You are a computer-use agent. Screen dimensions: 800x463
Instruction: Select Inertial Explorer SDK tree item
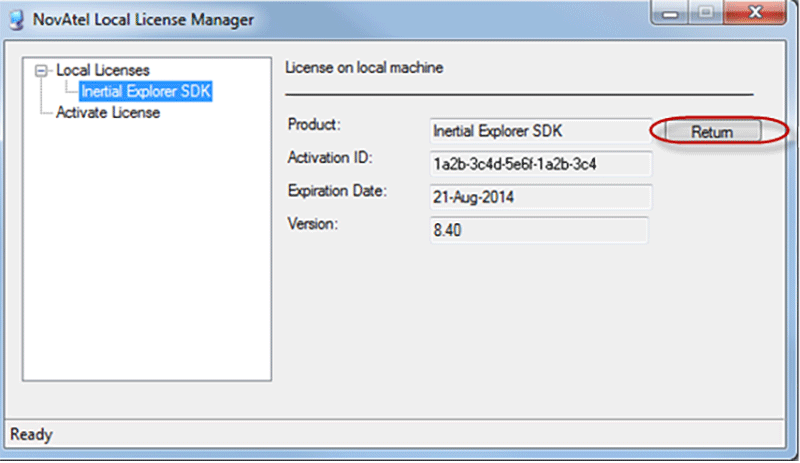tap(145, 91)
